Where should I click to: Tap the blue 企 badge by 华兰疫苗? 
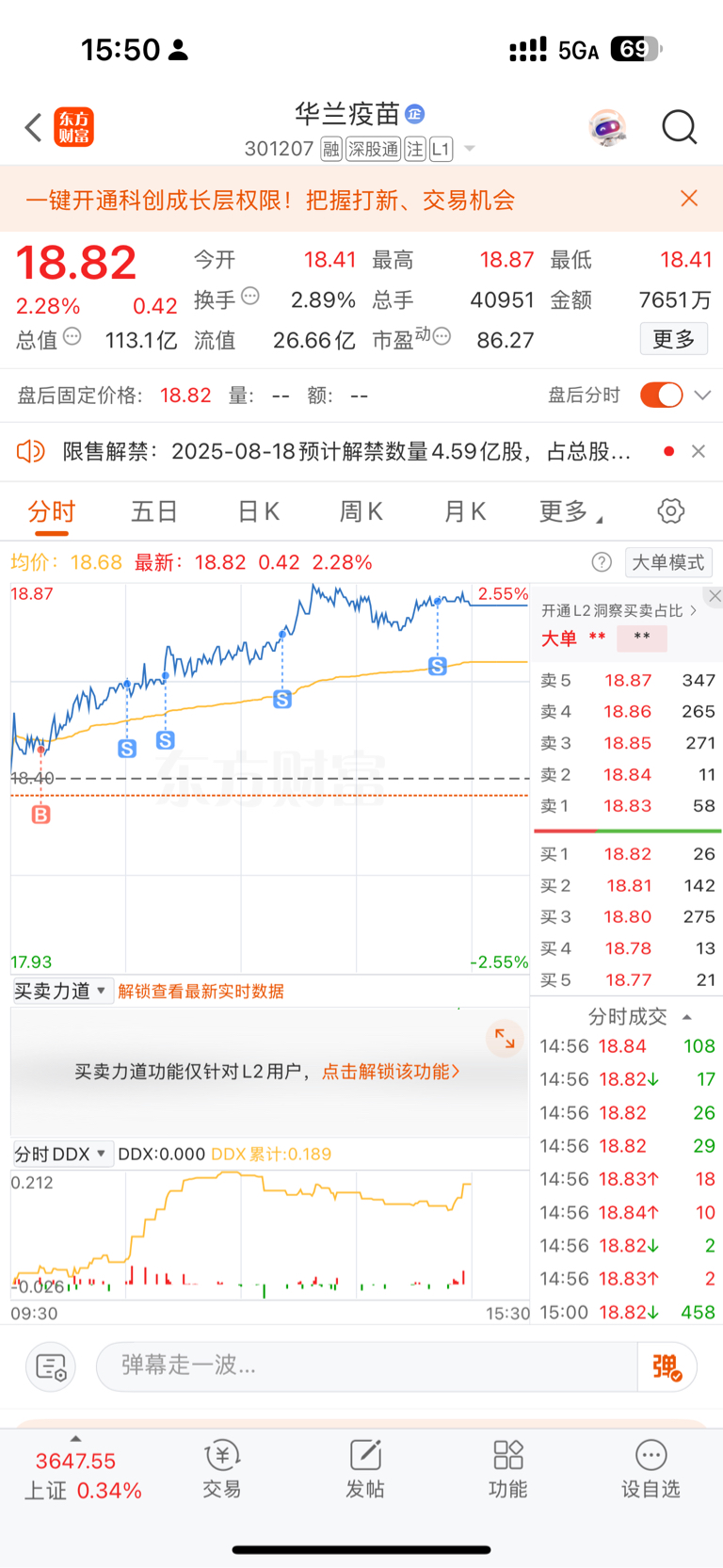pyautogui.click(x=414, y=114)
